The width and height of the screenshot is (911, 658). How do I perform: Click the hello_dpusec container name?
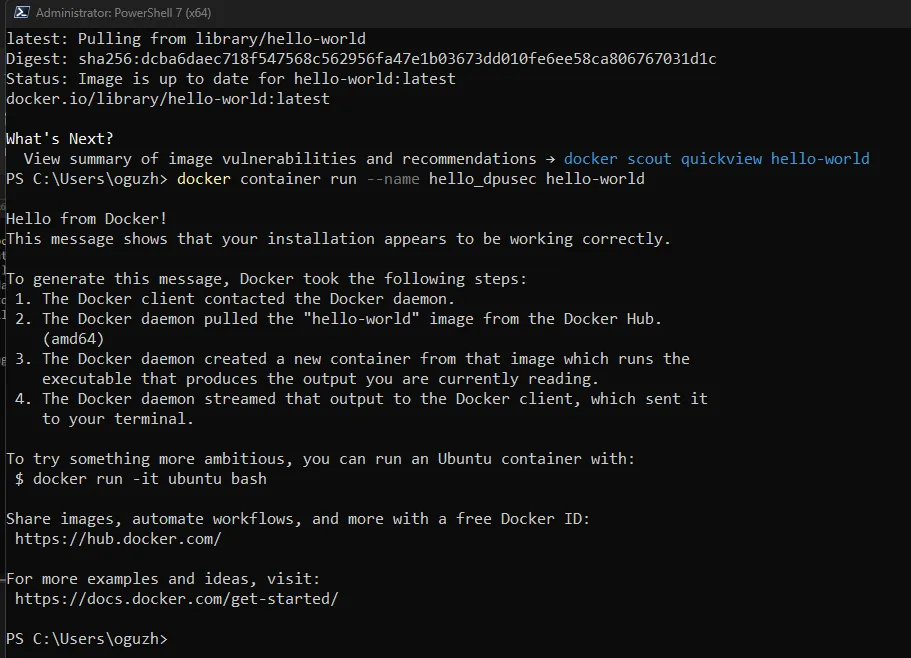482,179
